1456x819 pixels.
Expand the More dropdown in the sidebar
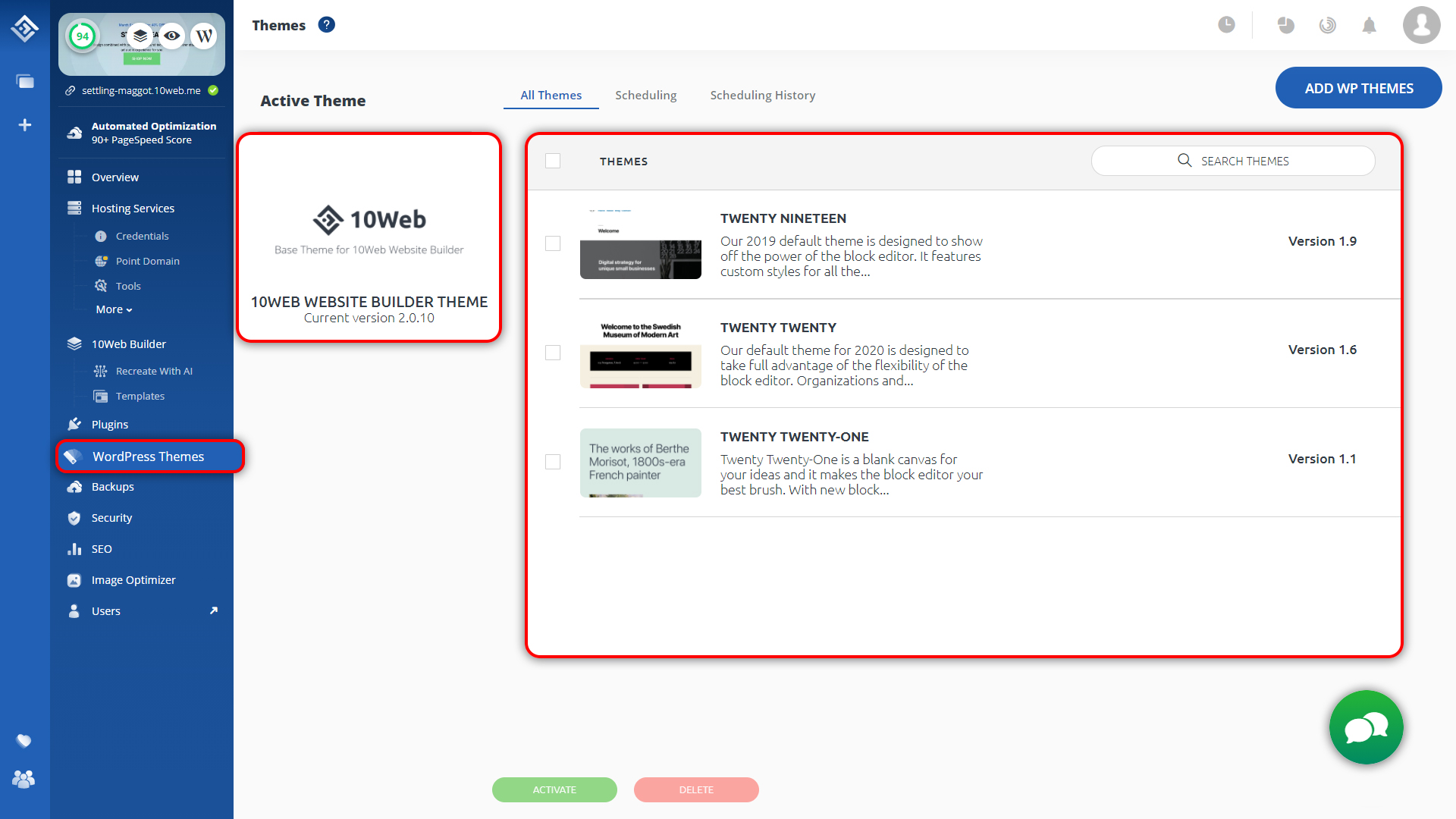pos(114,309)
